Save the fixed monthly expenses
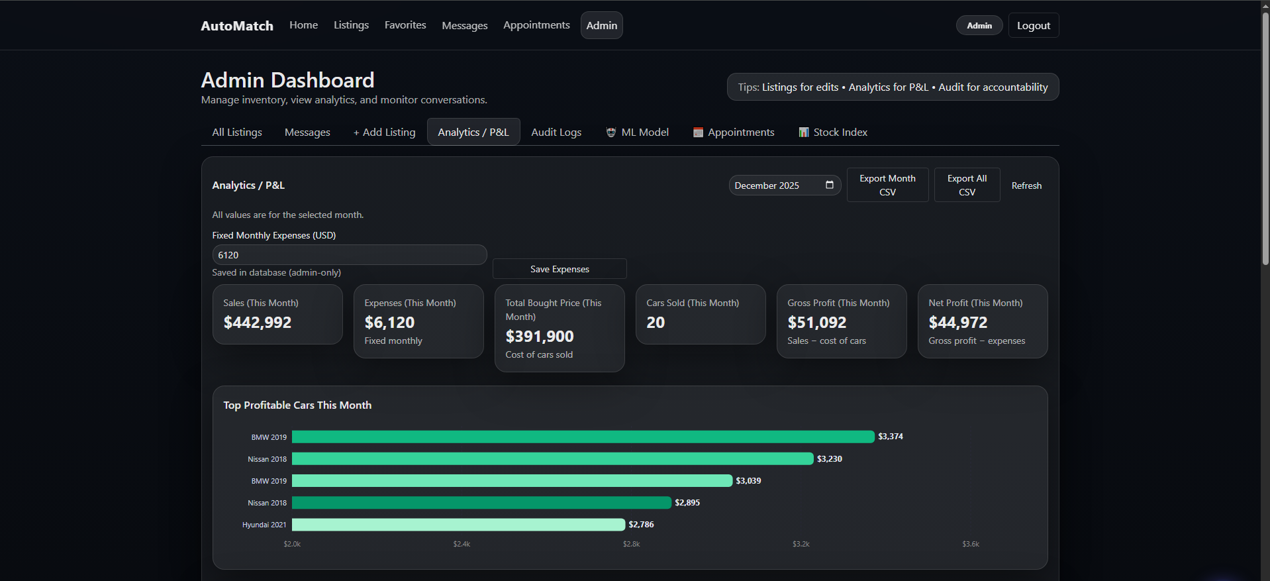 [559, 269]
